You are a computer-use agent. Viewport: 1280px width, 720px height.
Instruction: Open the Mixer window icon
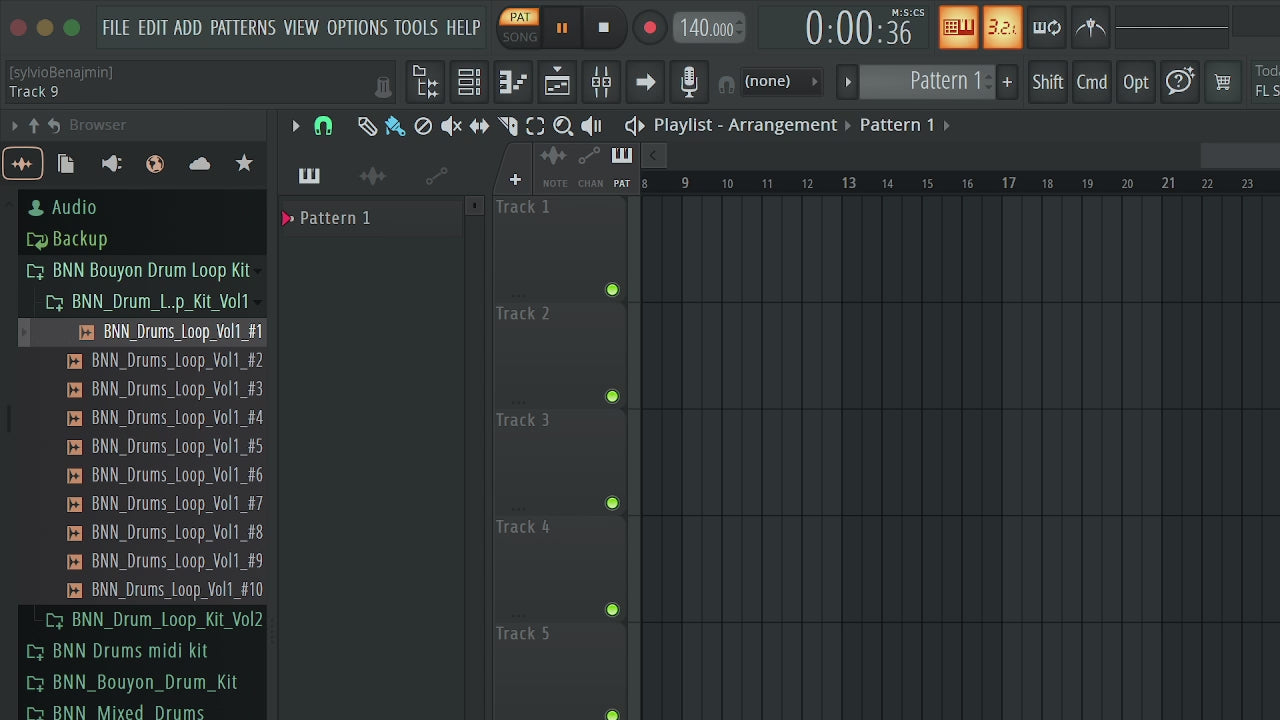click(601, 82)
